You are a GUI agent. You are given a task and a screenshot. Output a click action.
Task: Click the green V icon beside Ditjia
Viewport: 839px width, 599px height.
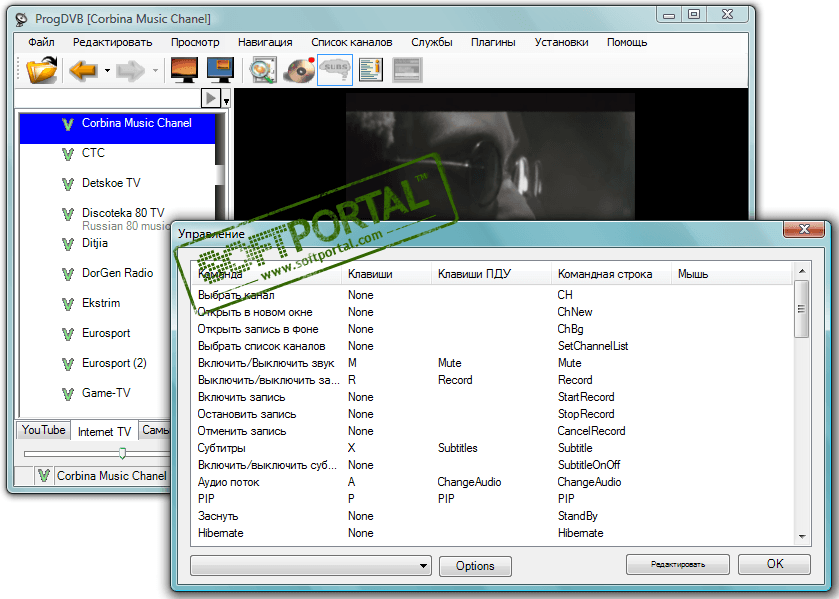click(x=67, y=244)
